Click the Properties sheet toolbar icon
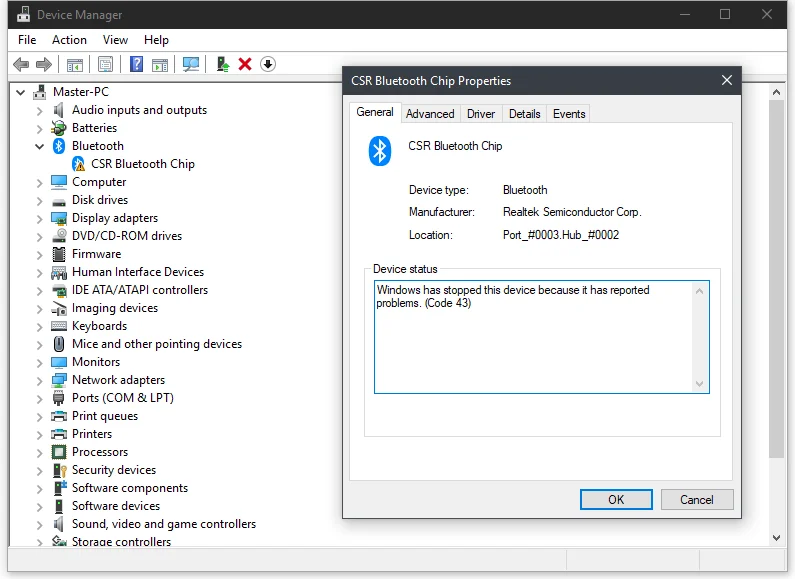This screenshot has height=579, width=795. pyautogui.click(x=105, y=64)
